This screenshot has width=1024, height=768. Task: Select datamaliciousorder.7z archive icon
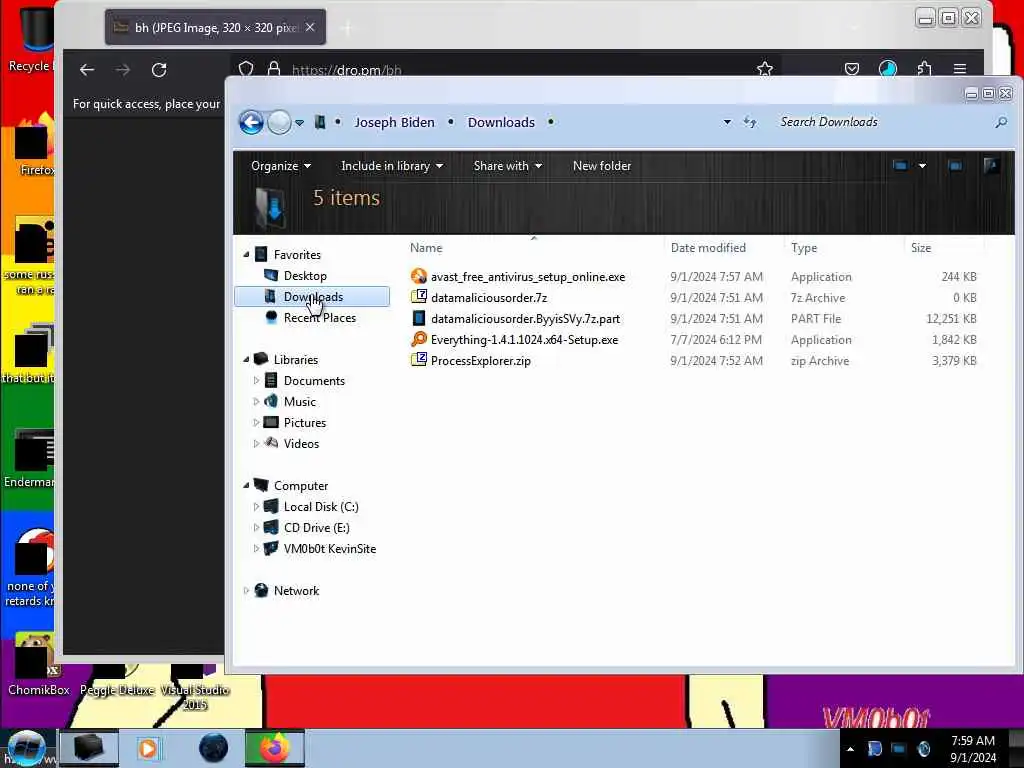[419, 297]
